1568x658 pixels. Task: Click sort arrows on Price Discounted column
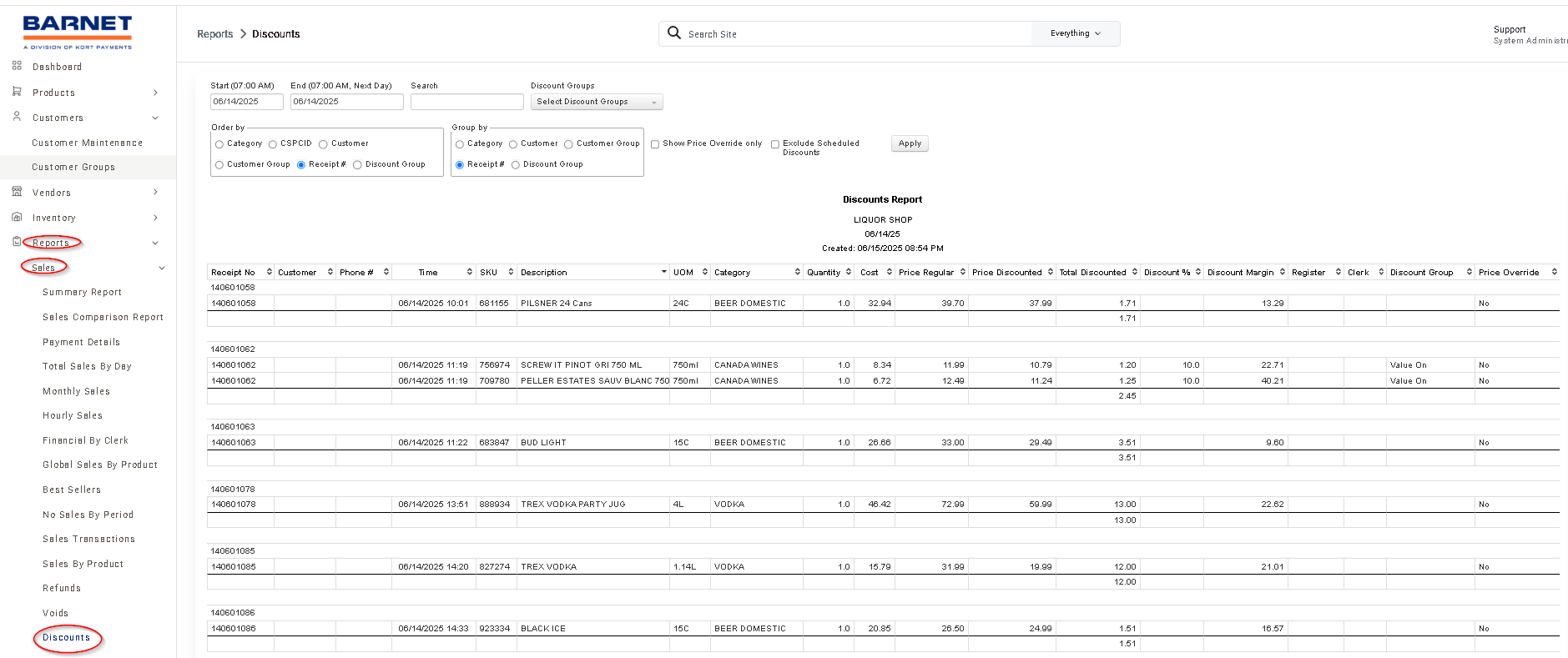pos(1051,272)
